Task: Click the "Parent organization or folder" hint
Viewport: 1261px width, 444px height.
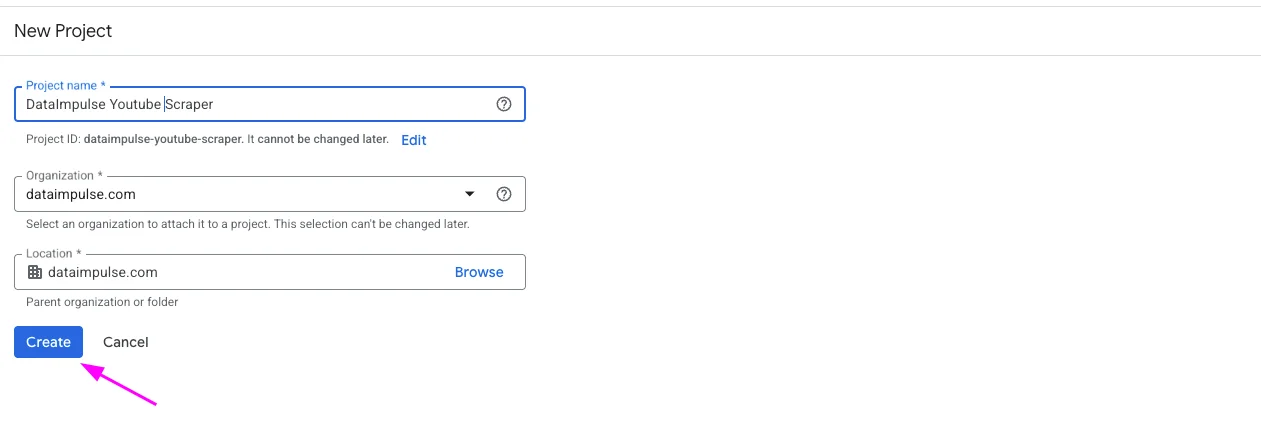Action: [102, 302]
